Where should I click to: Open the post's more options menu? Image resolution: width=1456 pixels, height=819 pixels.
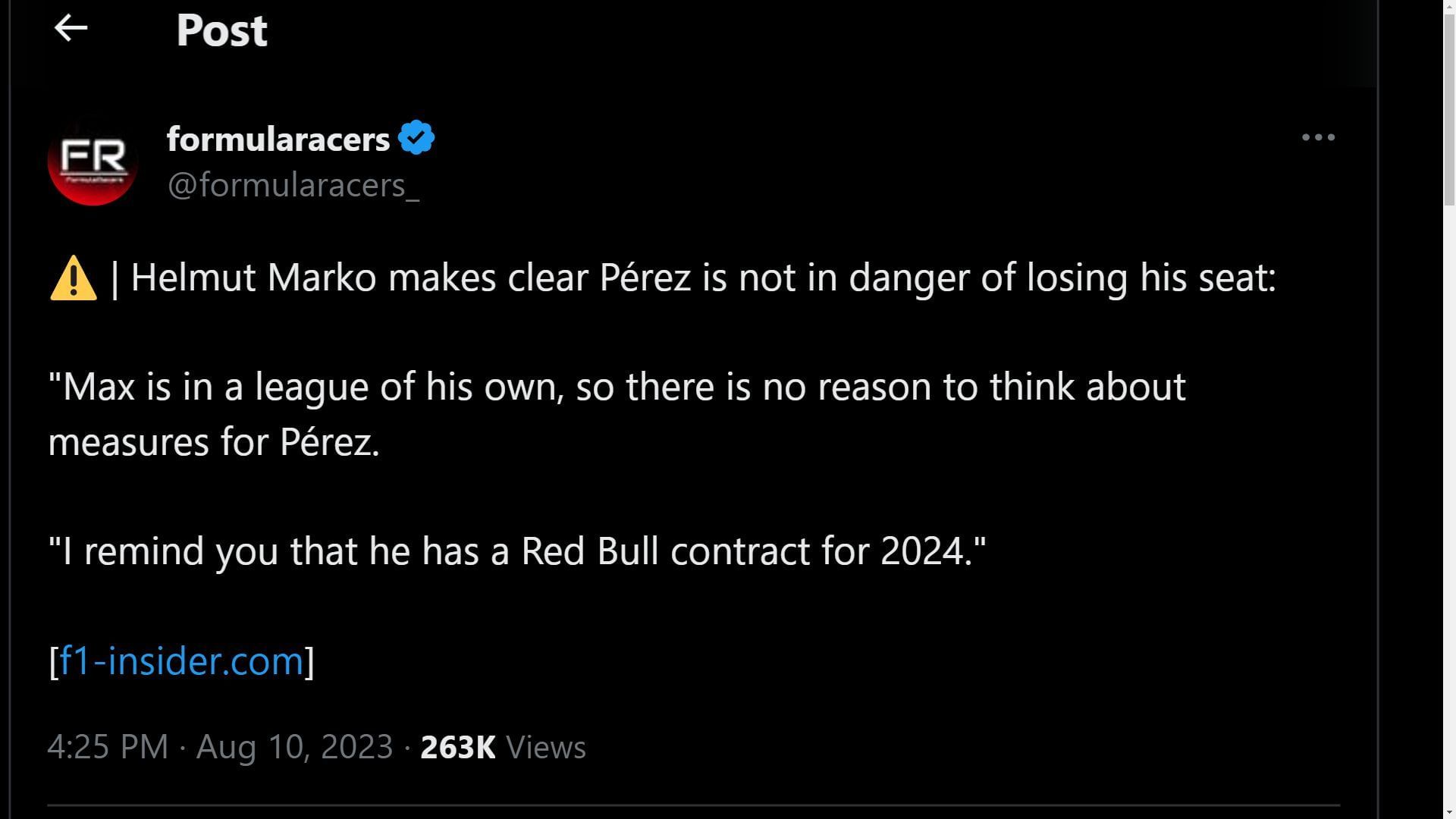pos(1318,137)
